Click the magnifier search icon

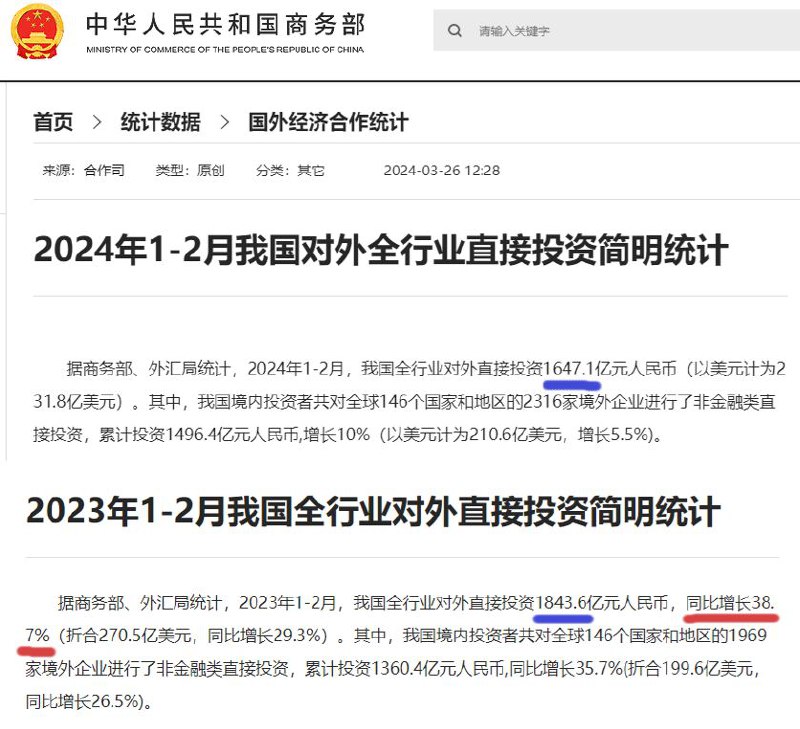point(455,31)
